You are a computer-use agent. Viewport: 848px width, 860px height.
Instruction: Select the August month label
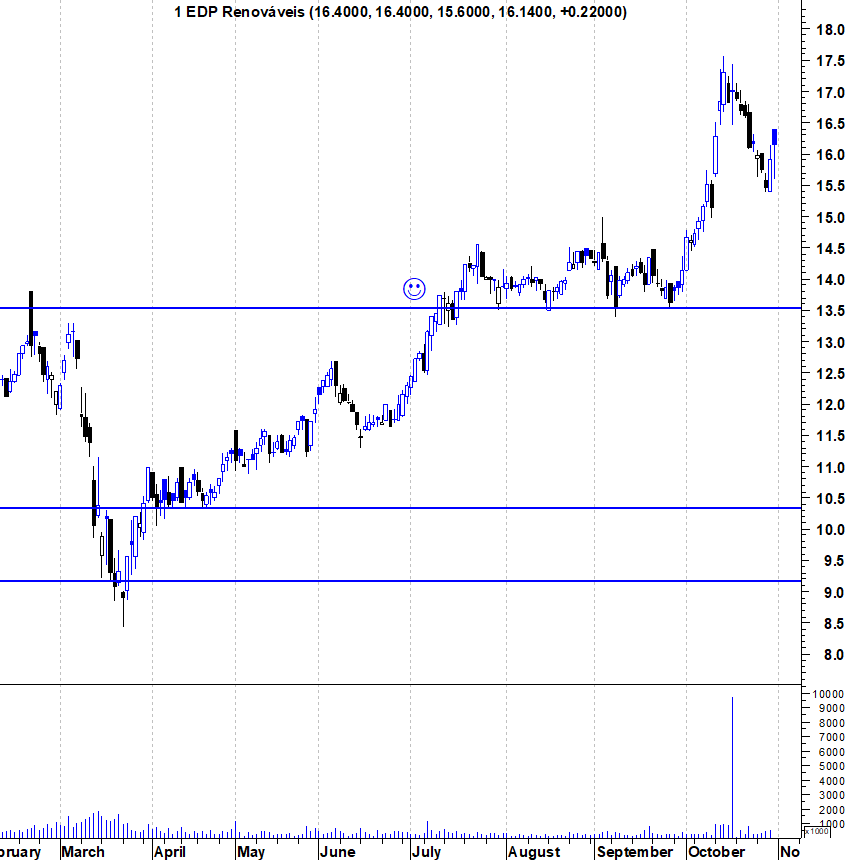(534, 852)
